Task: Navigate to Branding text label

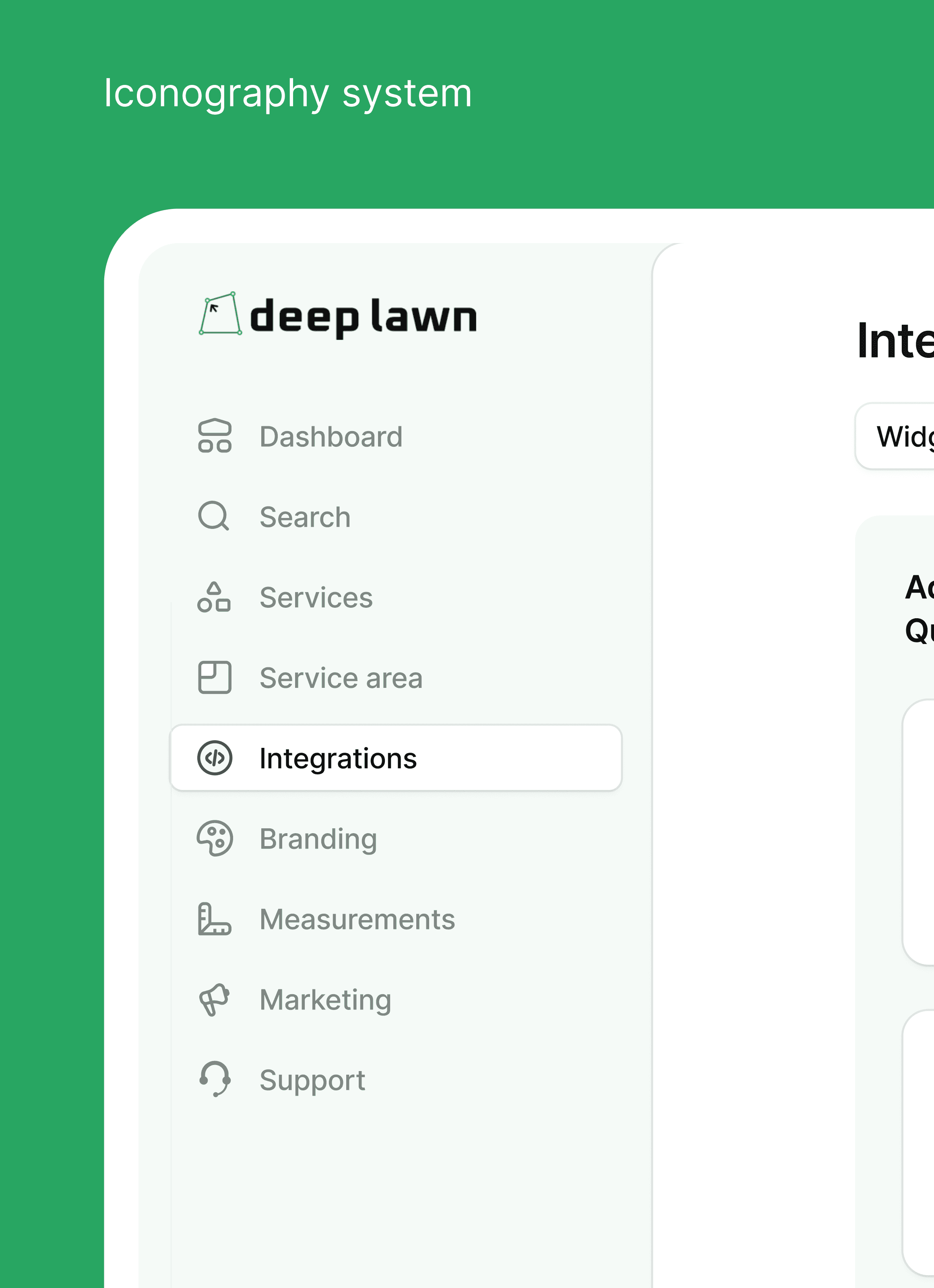Action: point(318,839)
